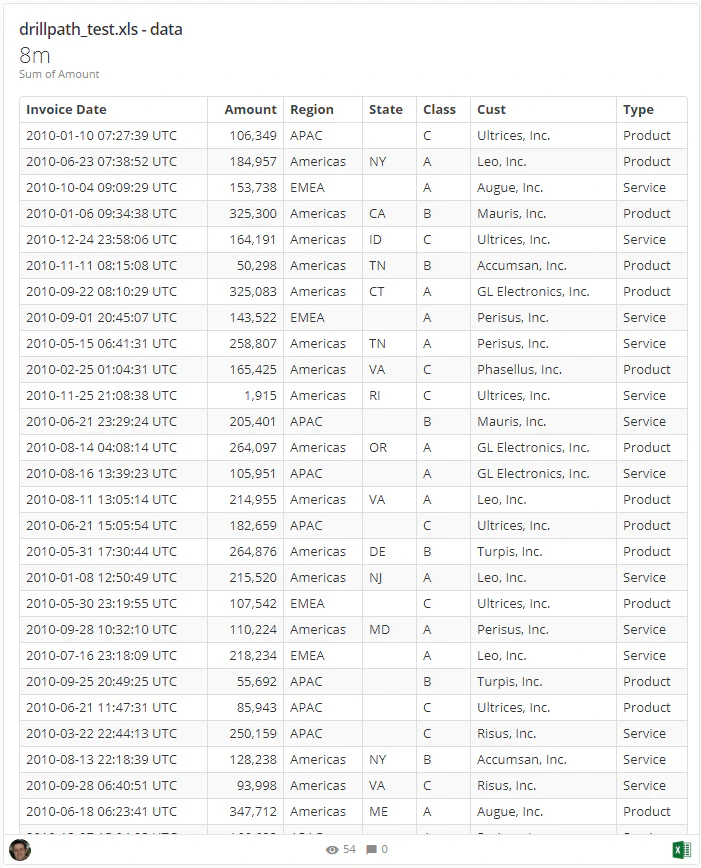The width and height of the screenshot is (701, 868).
Task: Click the 8m summary value
Action: click(34, 55)
